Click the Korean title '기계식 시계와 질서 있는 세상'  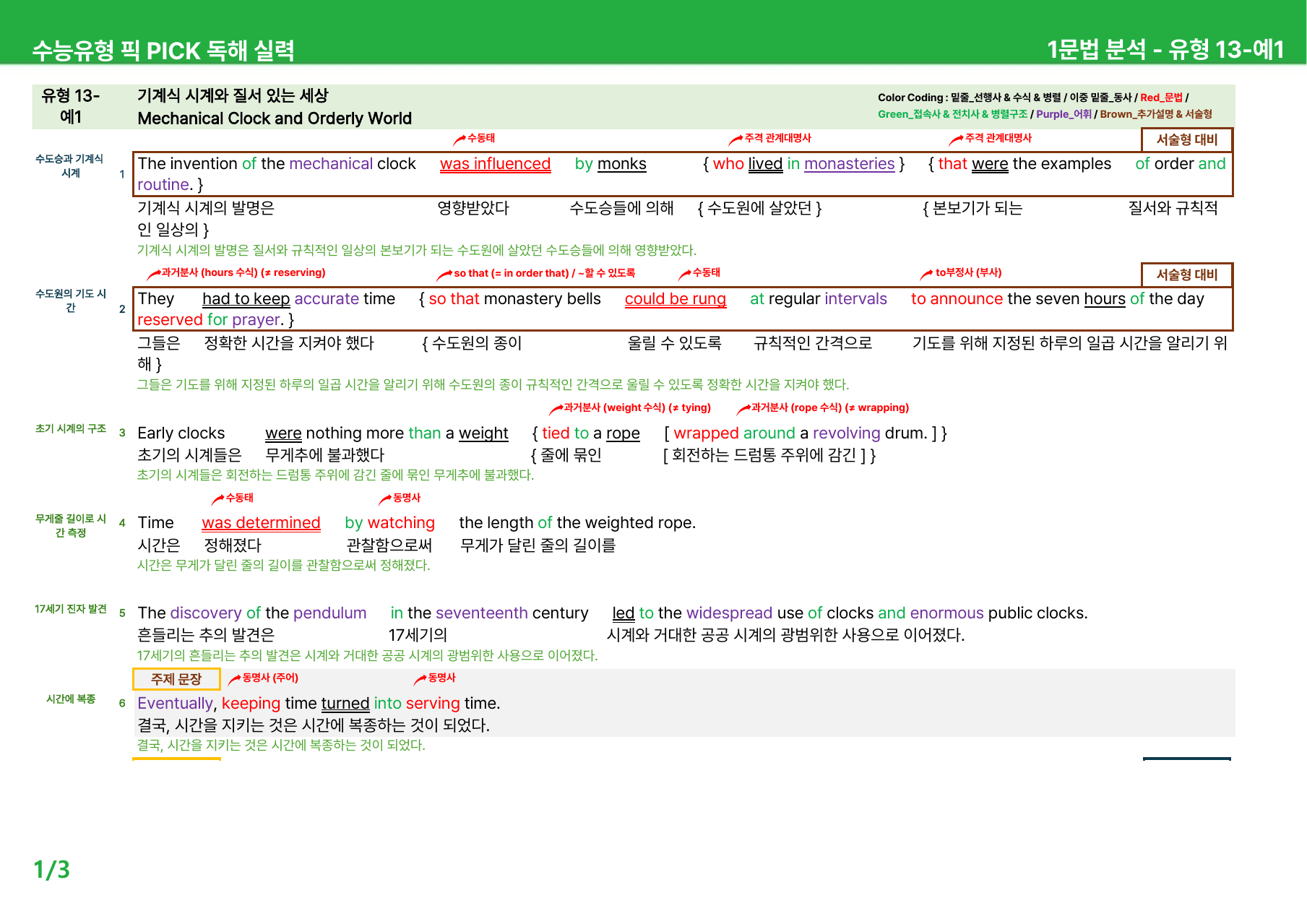click(x=233, y=95)
